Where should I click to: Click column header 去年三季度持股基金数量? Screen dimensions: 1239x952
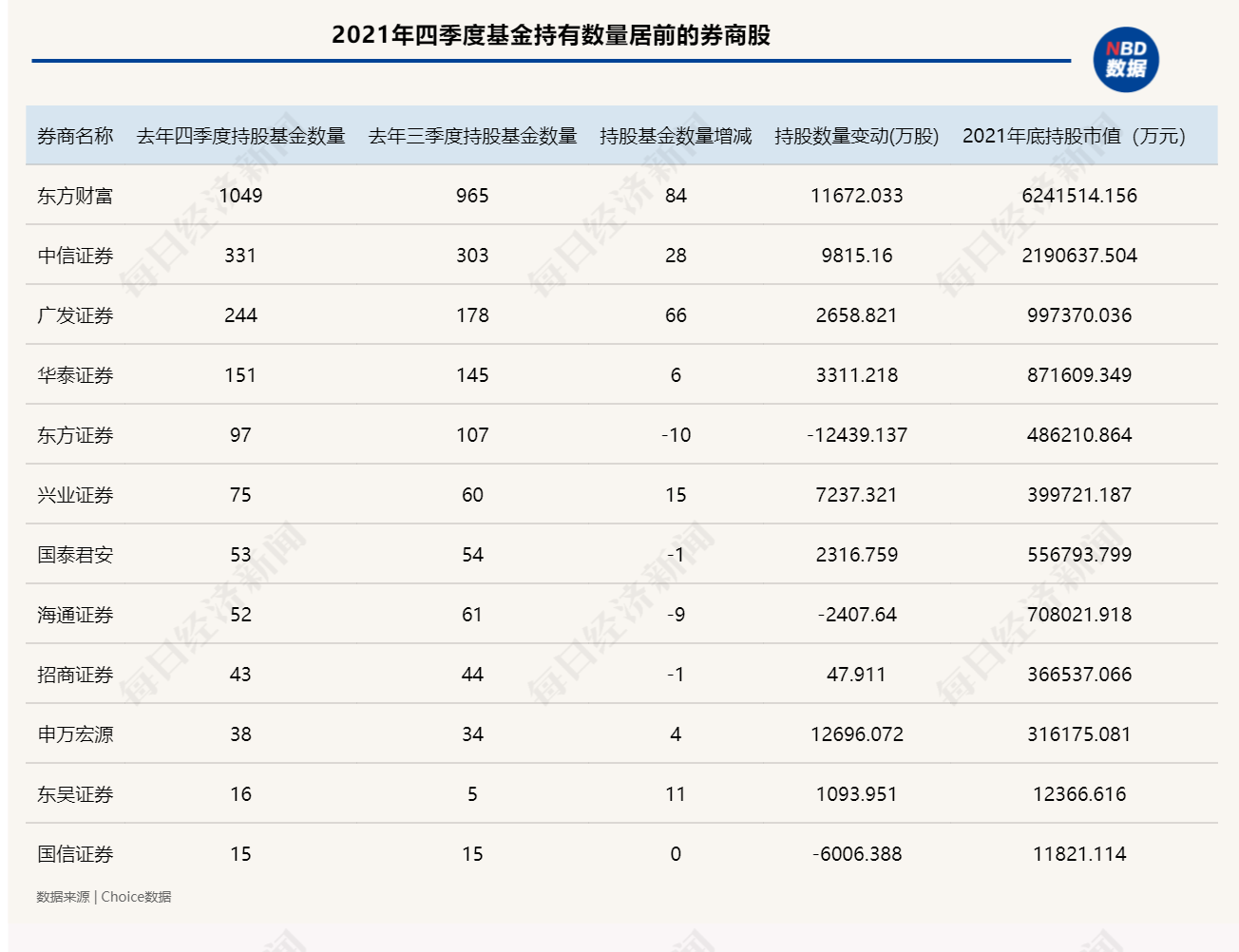472,136
